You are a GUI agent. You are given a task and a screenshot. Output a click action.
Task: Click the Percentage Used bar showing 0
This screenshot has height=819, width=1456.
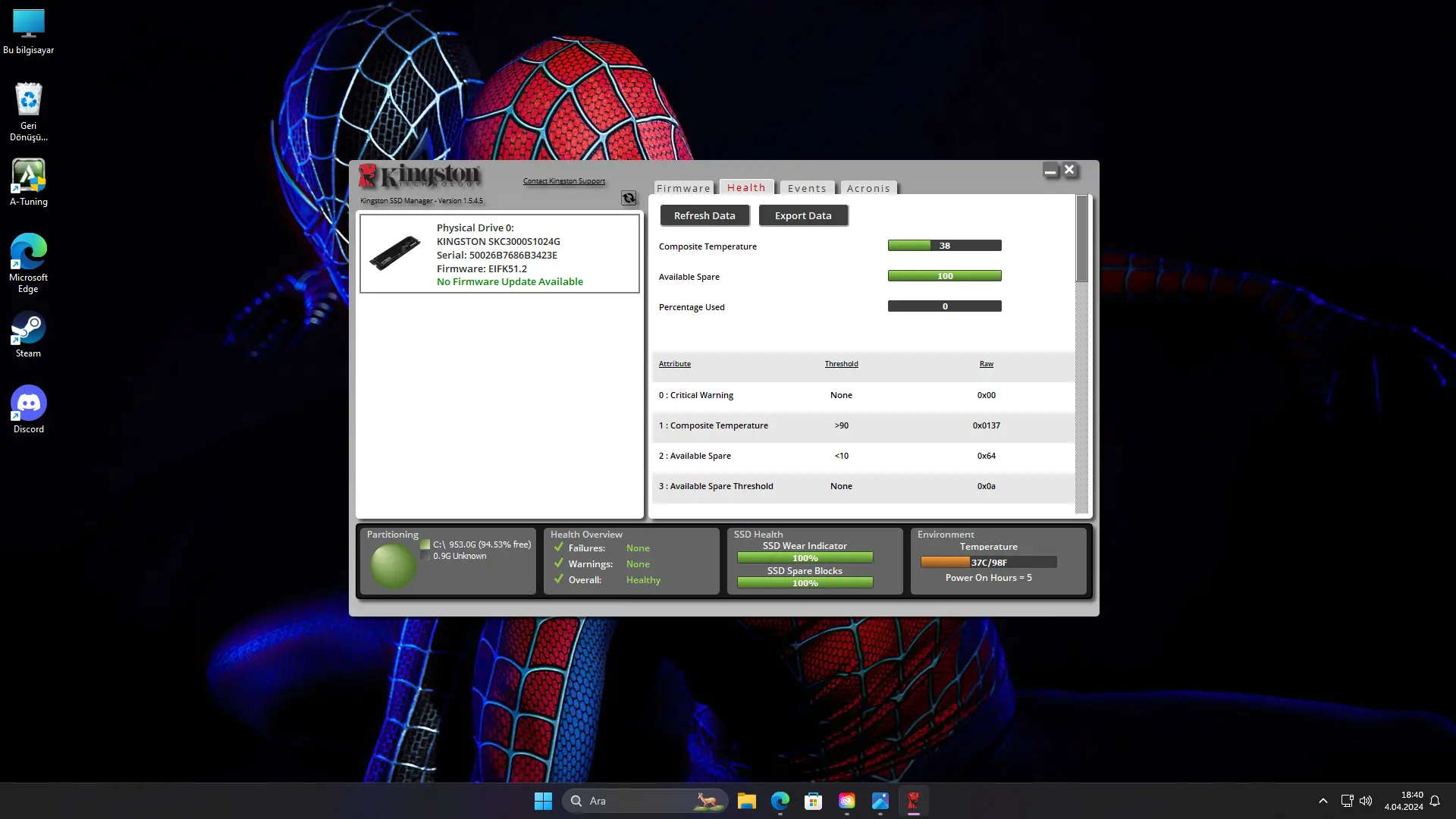945,306
